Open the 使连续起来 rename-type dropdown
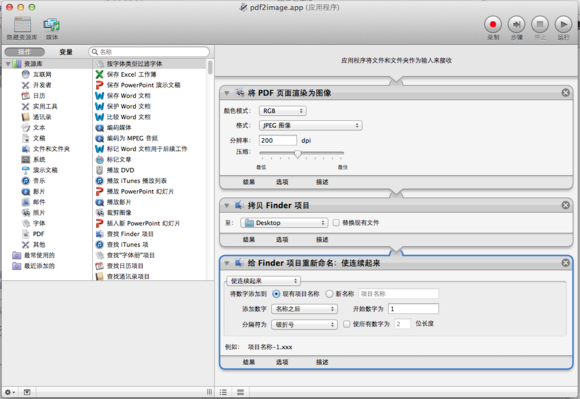The width and height of the screenshot is (580, 399). (263, 281)
